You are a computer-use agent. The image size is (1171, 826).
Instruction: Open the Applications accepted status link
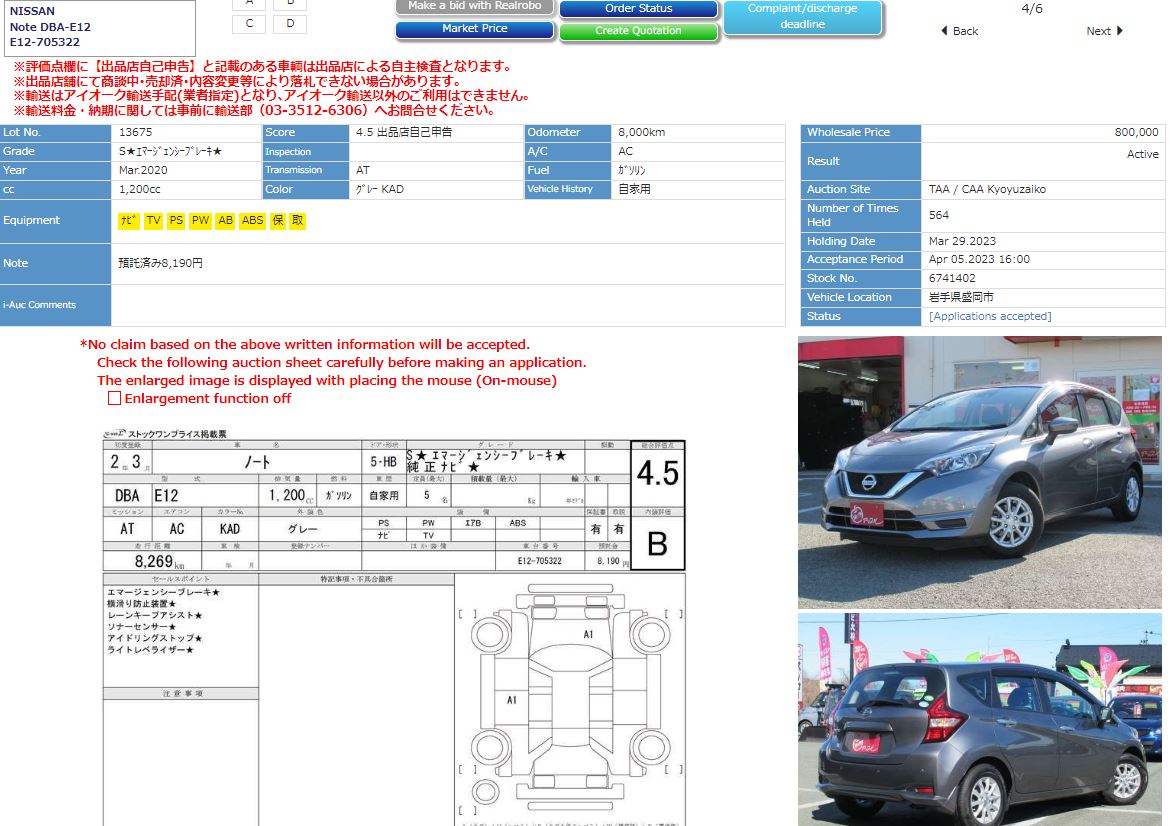(x=989, y=316)
